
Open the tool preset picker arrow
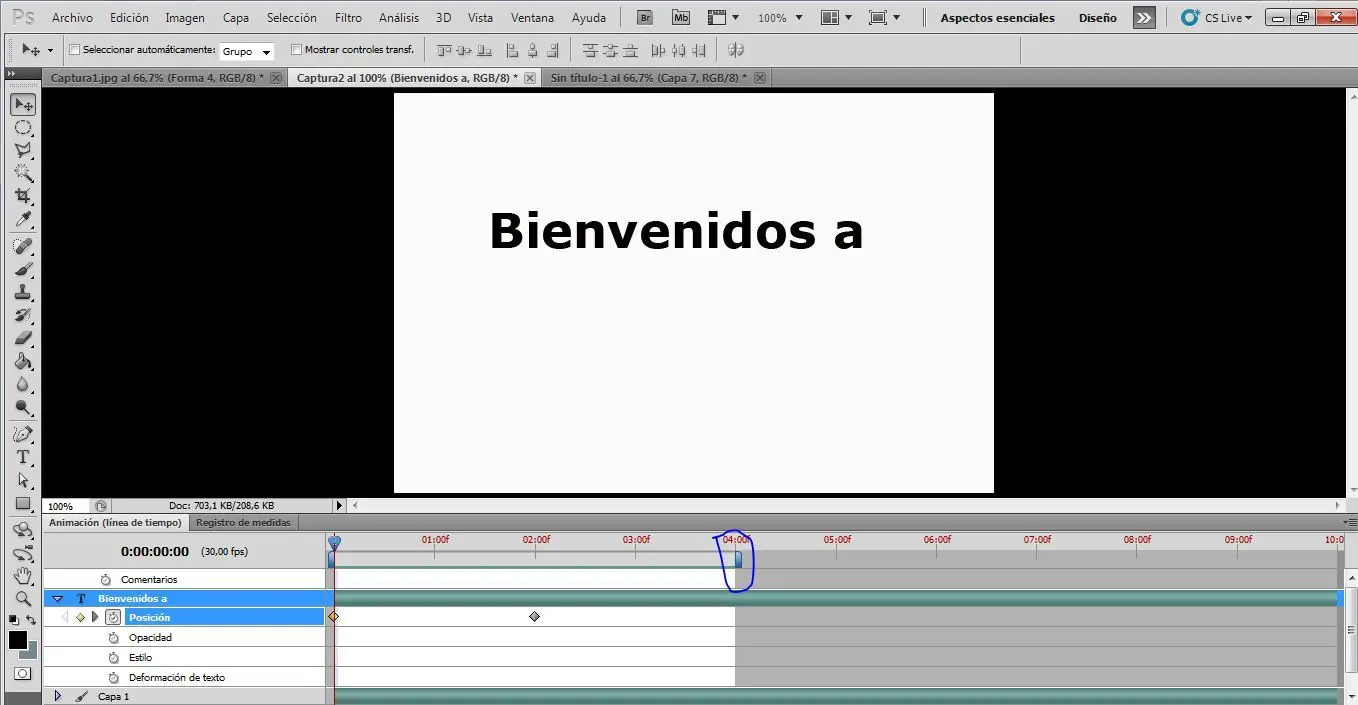pyautogui.click(x=50, y=50)
